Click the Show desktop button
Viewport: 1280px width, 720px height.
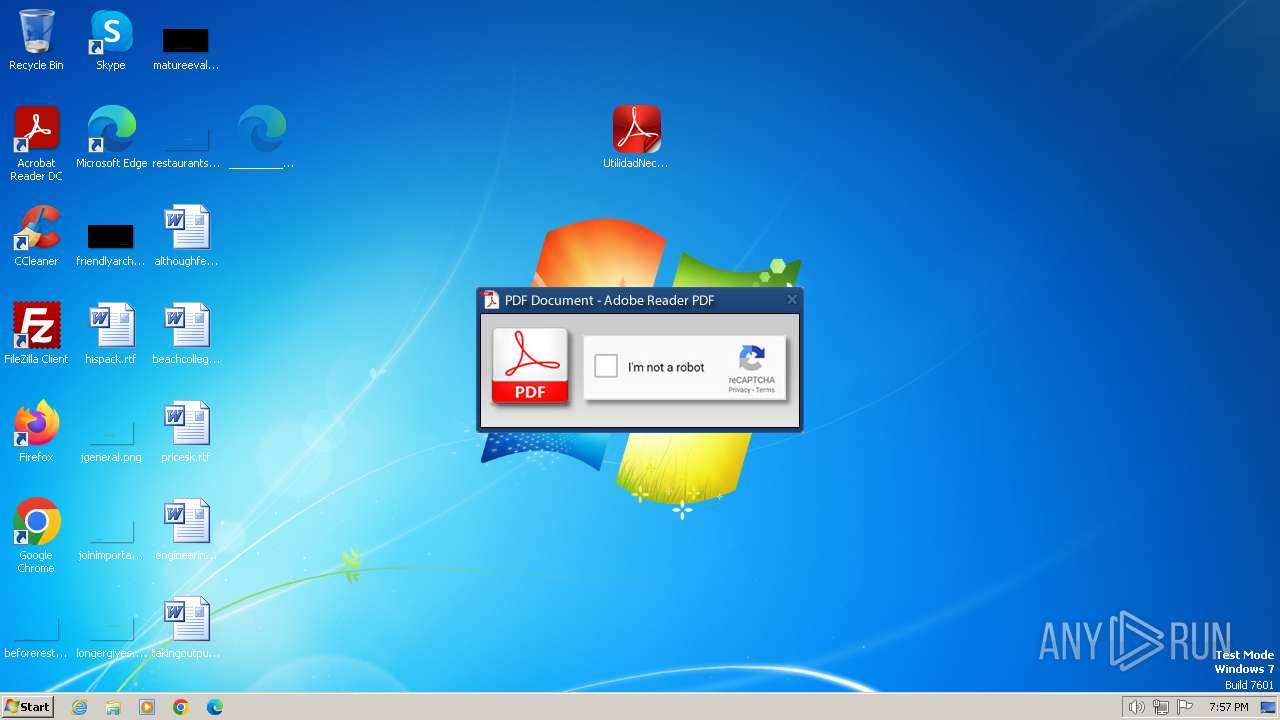point(1268,707)
